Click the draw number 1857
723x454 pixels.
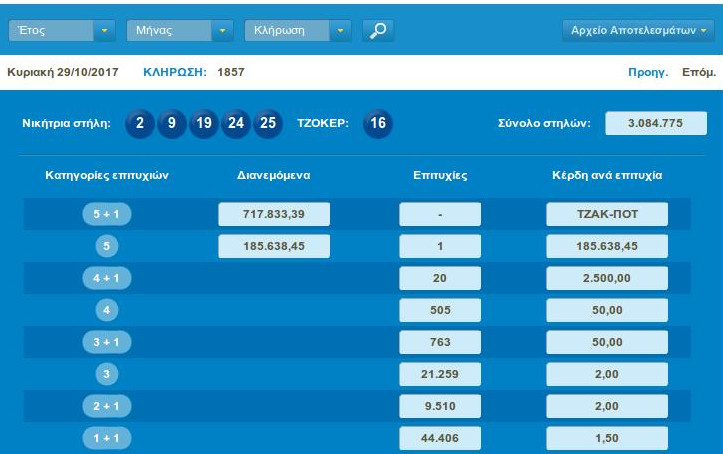pyautogui.click(x=231, y=72)
